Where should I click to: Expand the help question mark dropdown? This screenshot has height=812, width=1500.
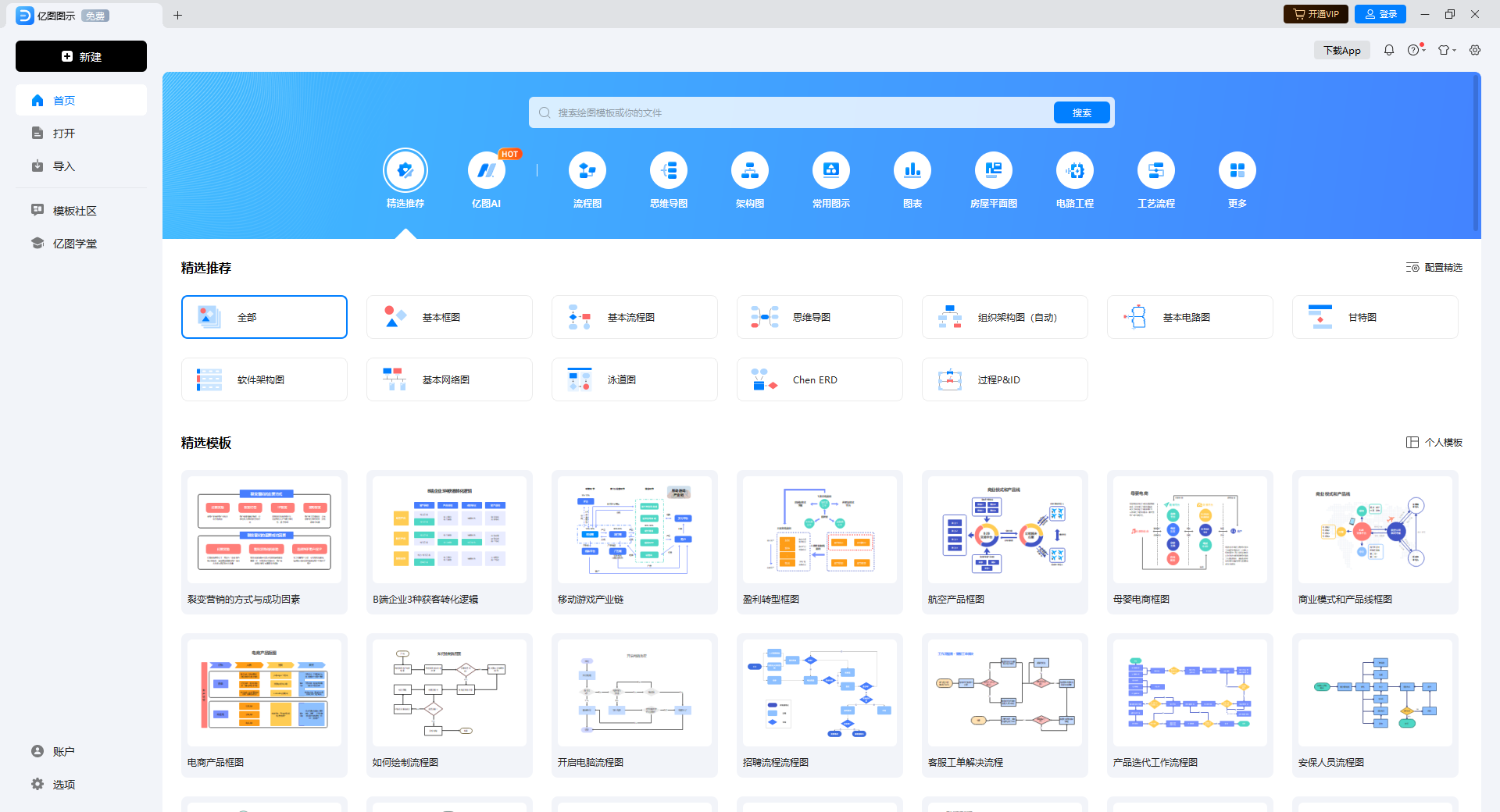point(1416,50)
